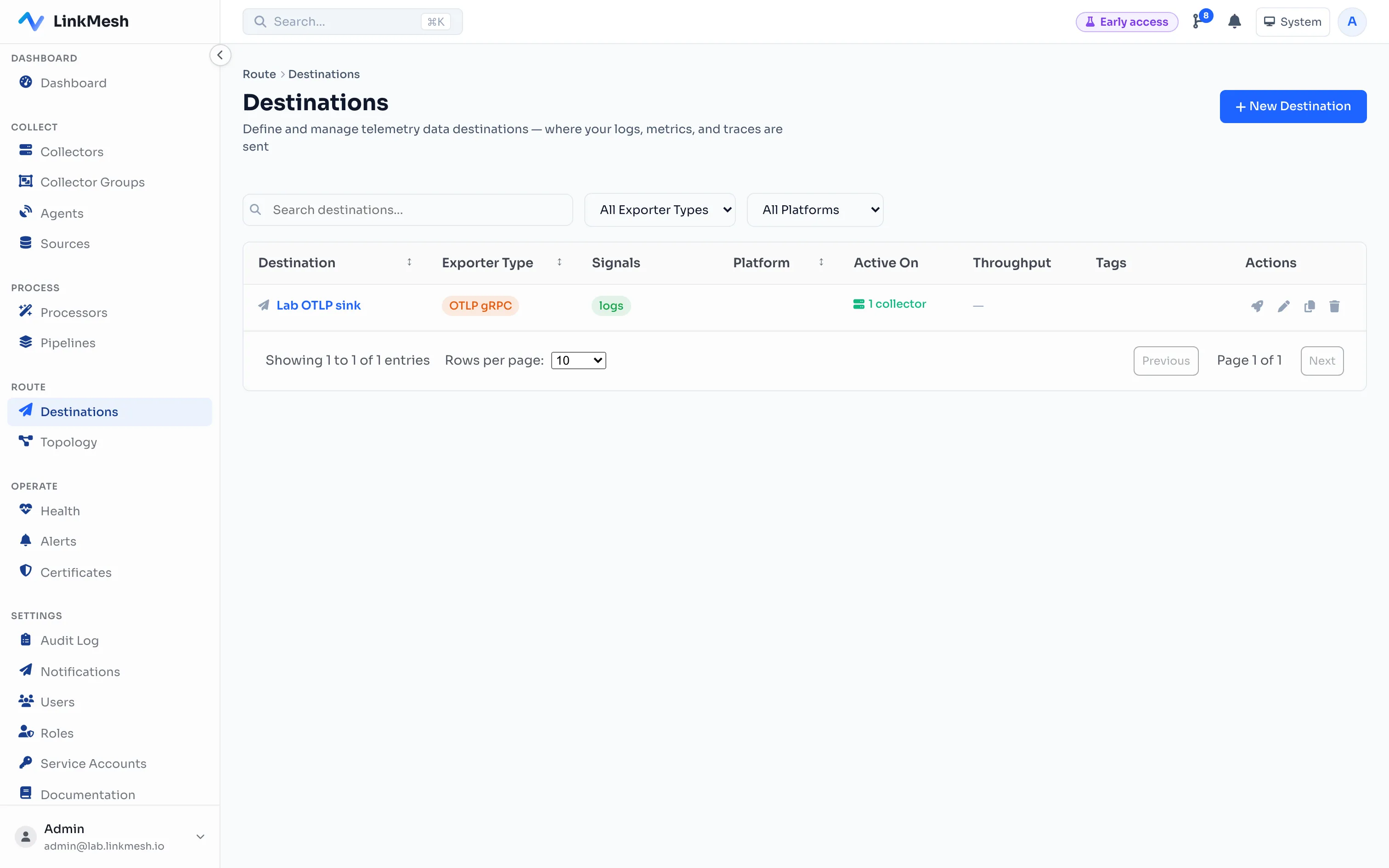Open the Rows per page dropdown
Viewport: 1389px width, 868px height.
click(x=578, y=360)
